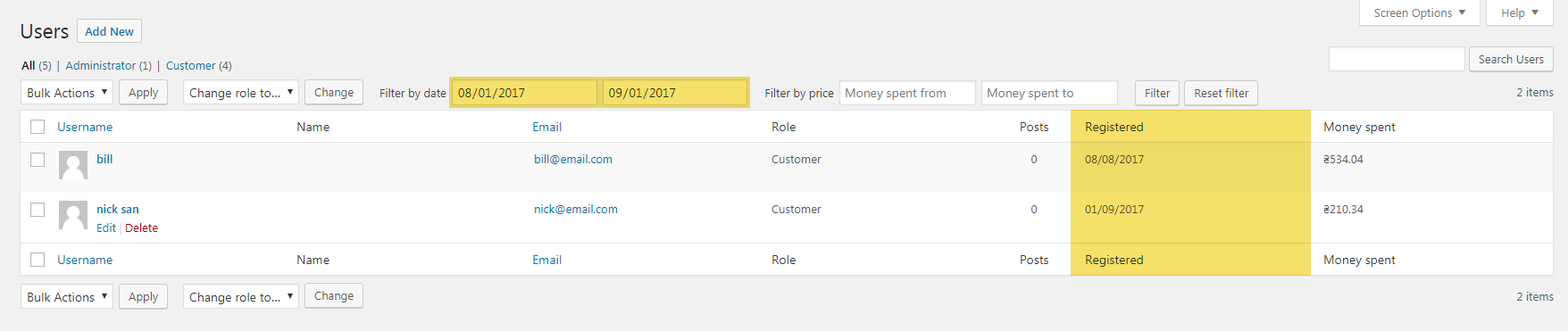The width and height of the screenshot is (1568, 331).
Task: Click money spent value 534.04
Action: click(1343, 160)
